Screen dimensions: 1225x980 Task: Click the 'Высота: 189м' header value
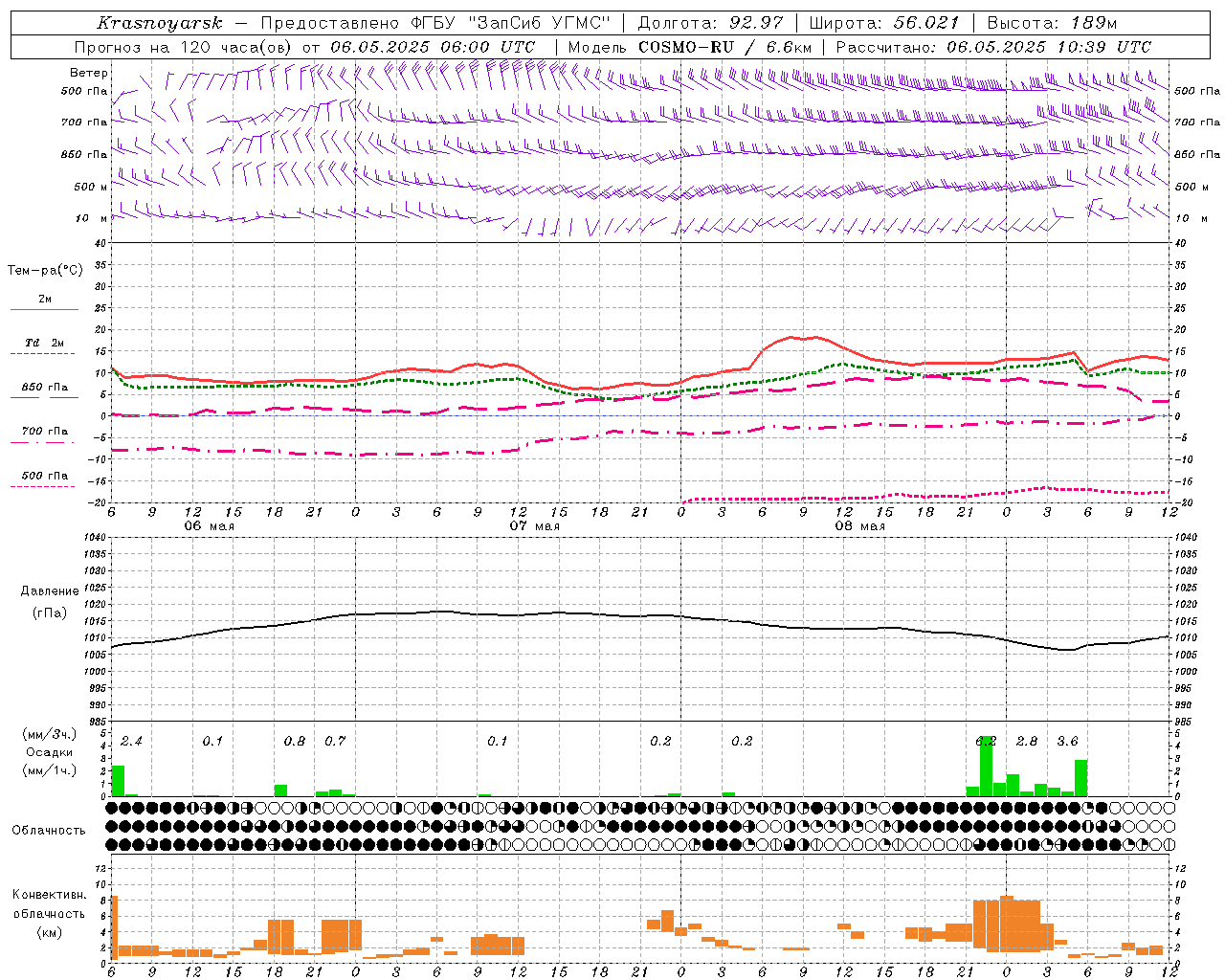pos(1052,23)
